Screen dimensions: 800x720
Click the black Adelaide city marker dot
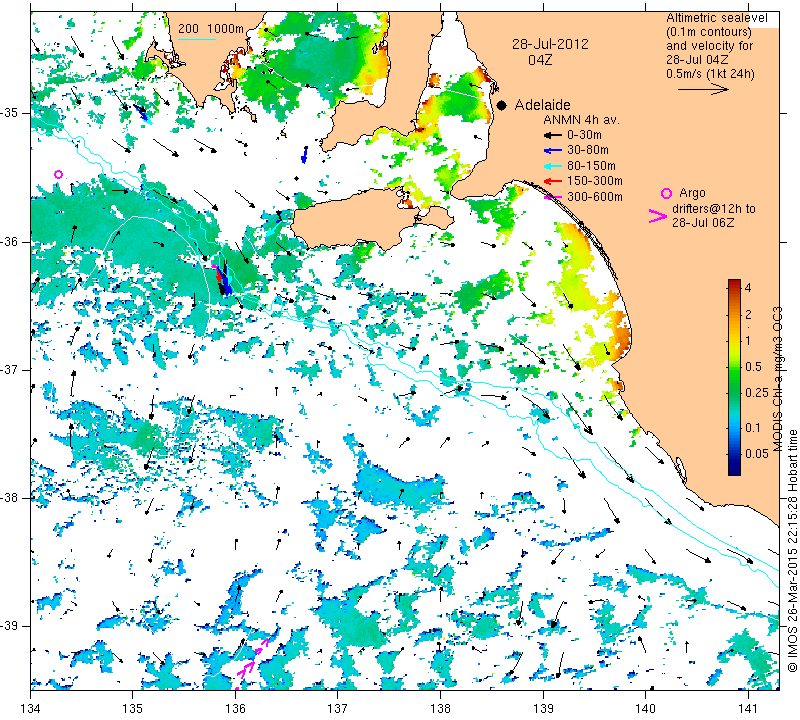[x=502, y=105]
